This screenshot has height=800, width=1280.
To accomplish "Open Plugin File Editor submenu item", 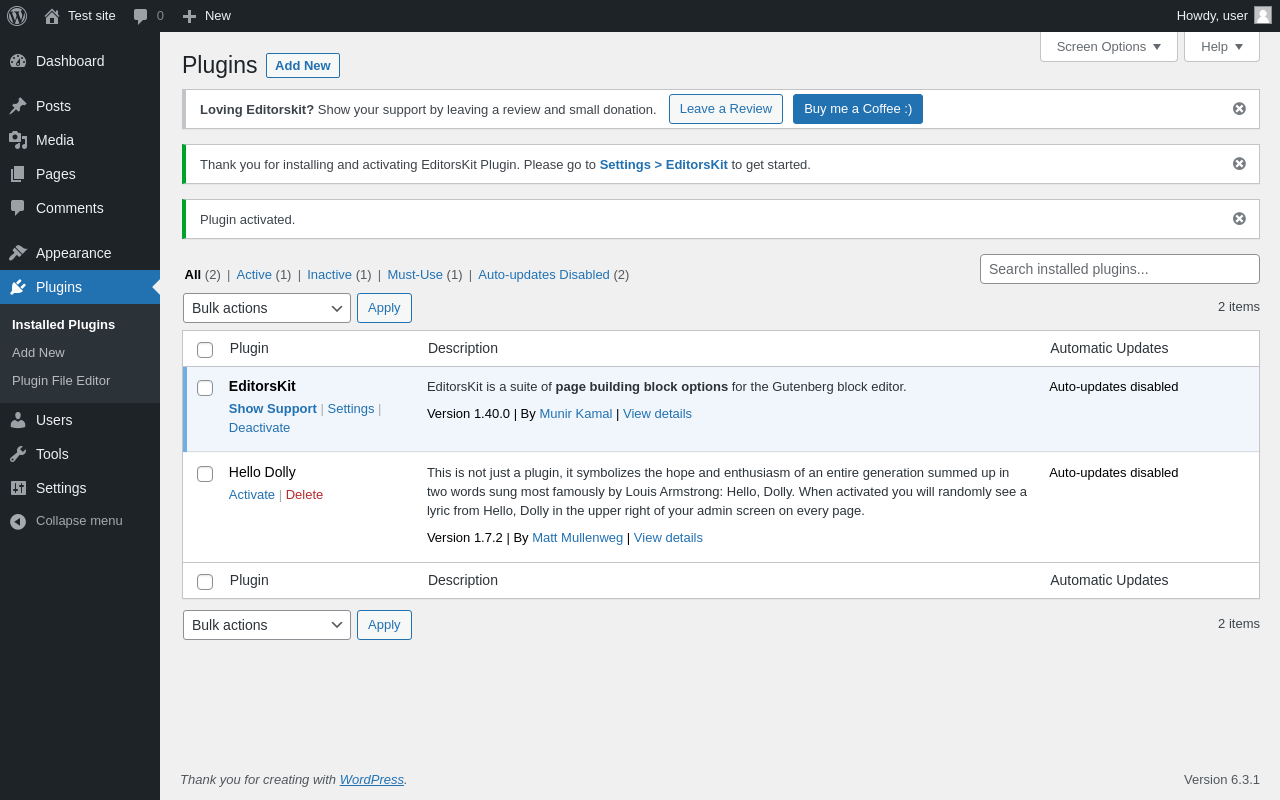I will 61,381.
